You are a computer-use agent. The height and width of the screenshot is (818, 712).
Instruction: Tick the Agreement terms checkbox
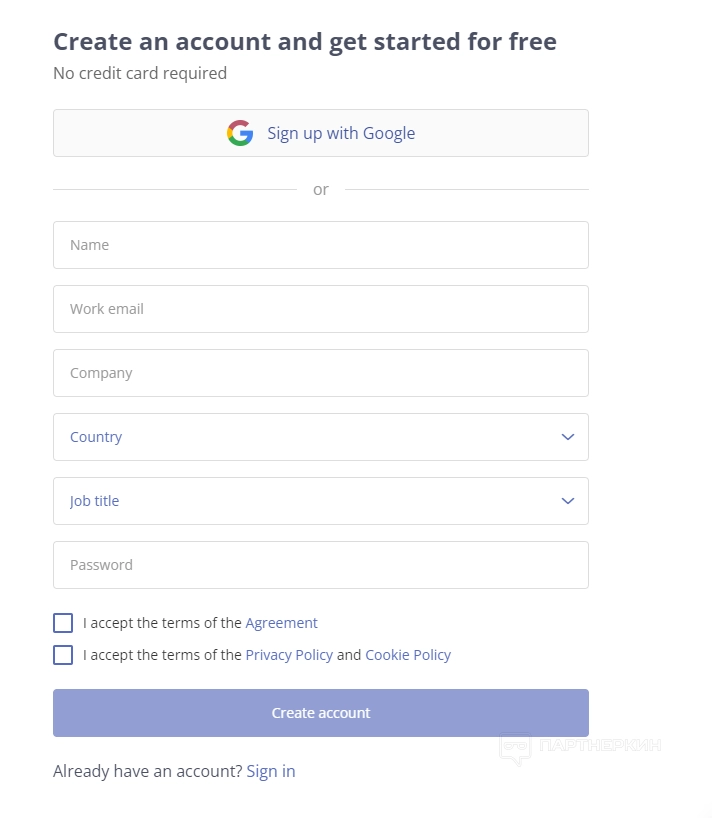coord(63,623)
